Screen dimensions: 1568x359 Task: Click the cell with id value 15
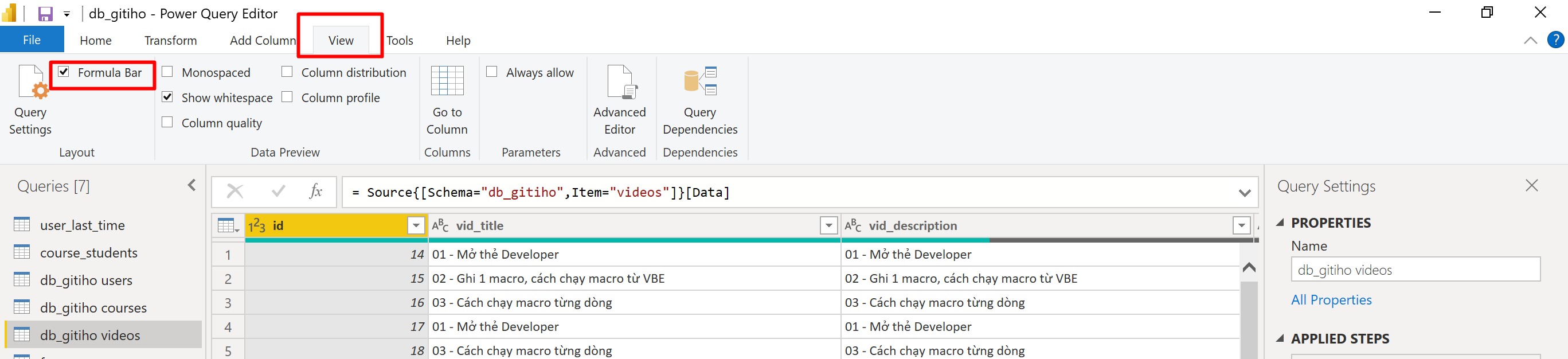337,278
